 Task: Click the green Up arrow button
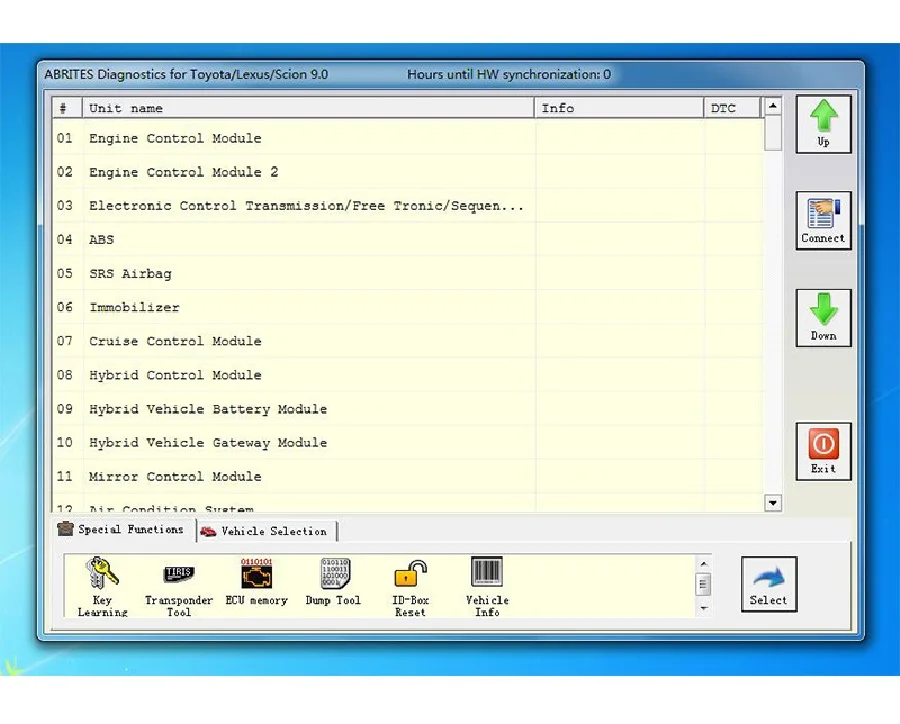[823, 124]
